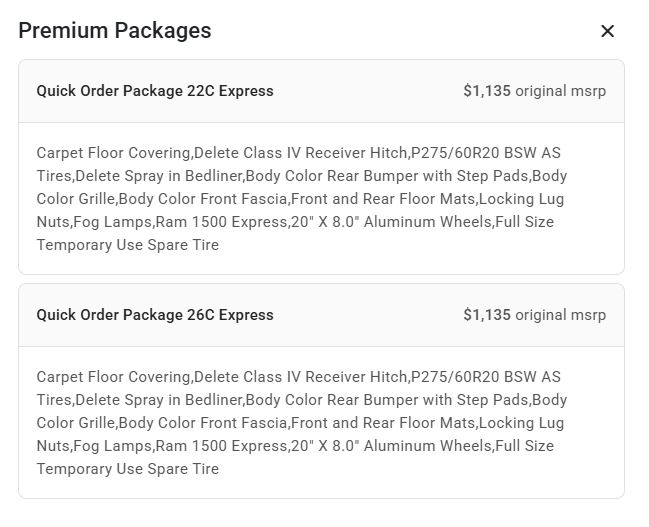The image size is (649, 527).
Task: Click "Carpet Floor Covering" in 22C description
Action: [x=113, y=153]
